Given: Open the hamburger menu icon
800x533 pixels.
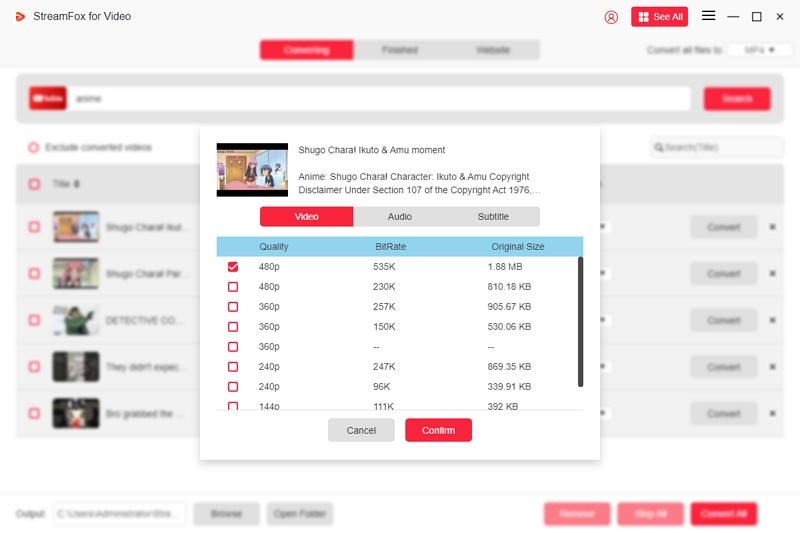Looking at the screenshot, I should tap(708, 16).
